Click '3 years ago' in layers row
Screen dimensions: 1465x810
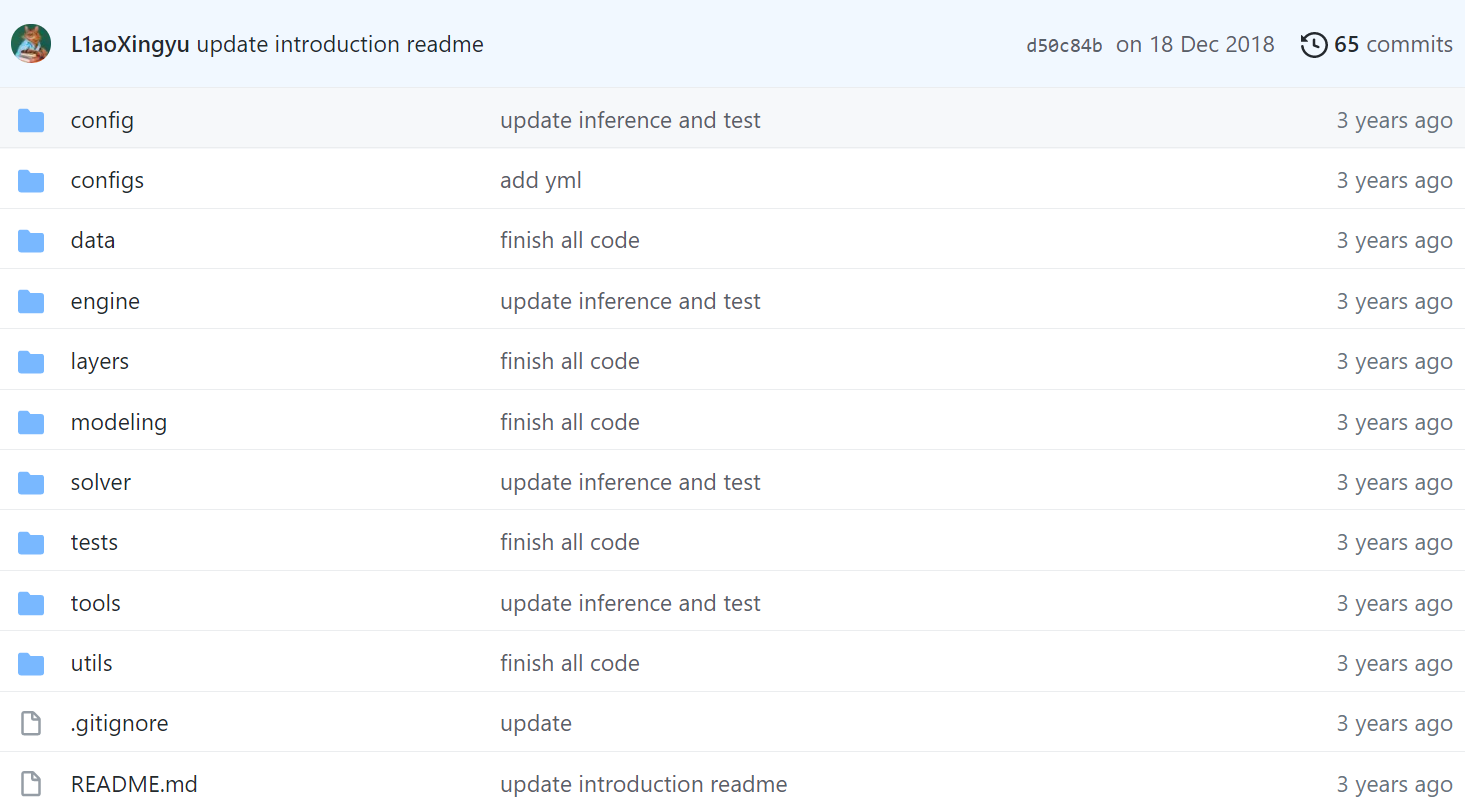[1395, 361]
